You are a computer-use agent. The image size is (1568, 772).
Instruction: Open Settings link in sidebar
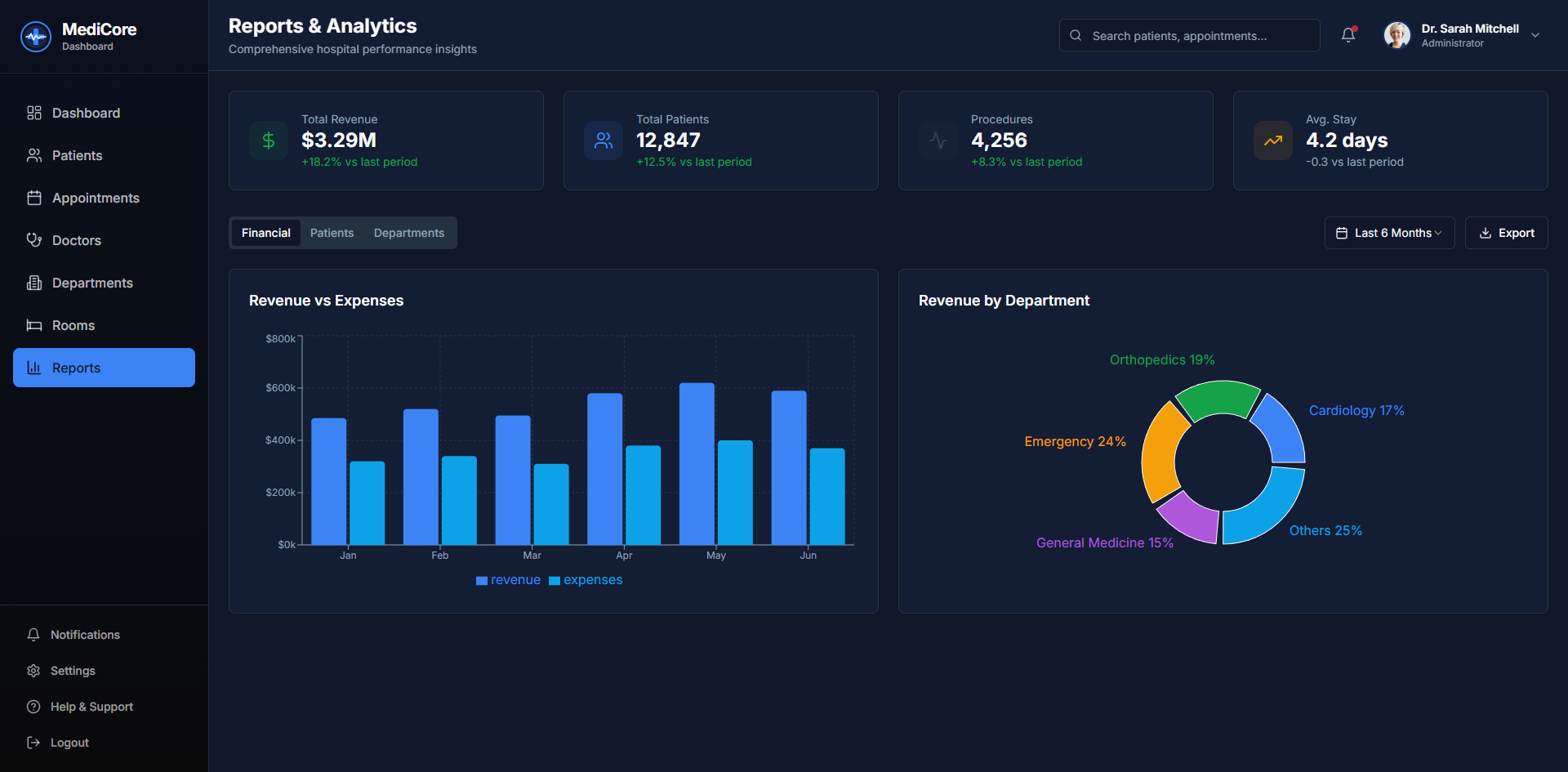[104, 671]
